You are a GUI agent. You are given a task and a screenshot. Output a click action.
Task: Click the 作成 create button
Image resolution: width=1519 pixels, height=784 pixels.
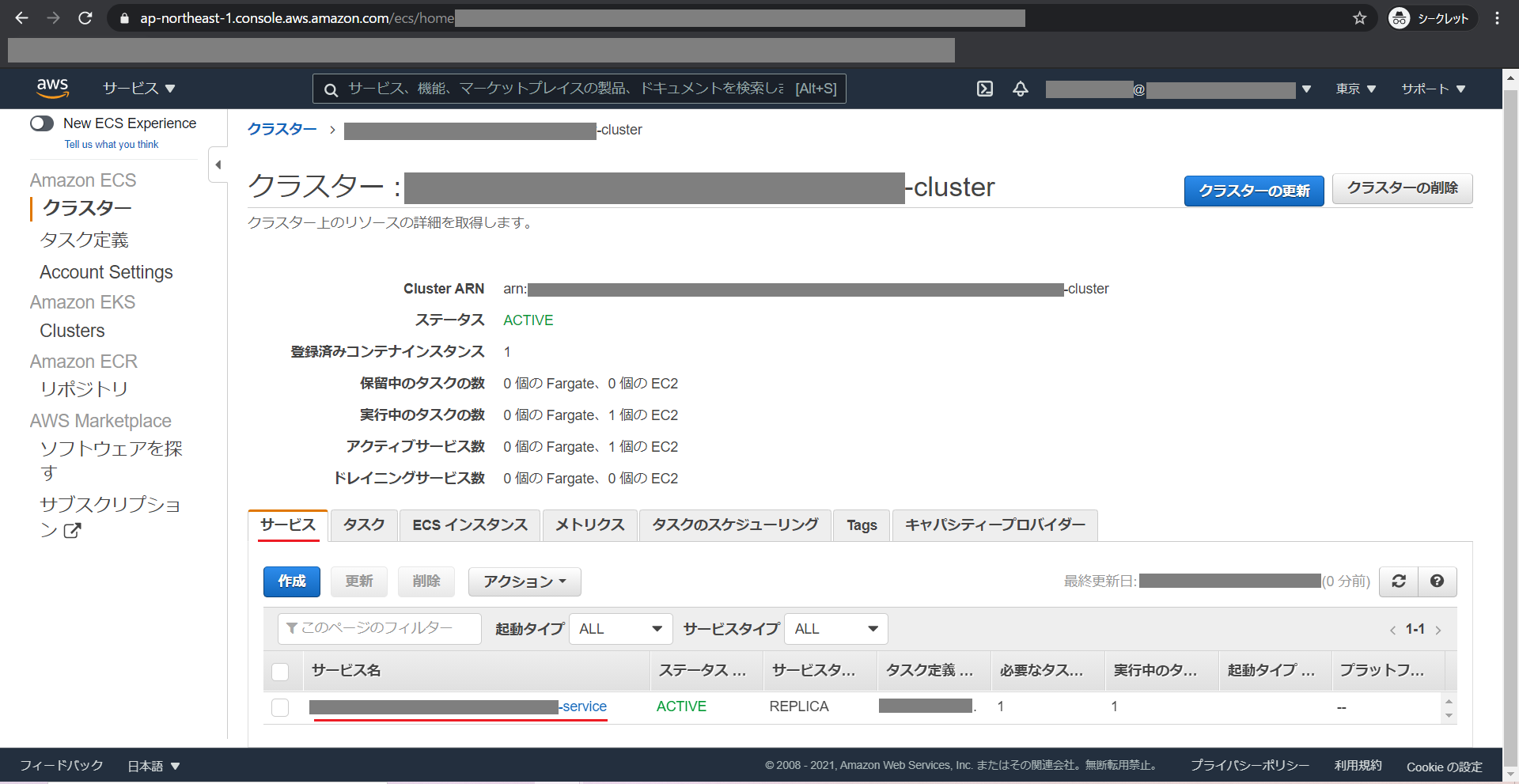coord(292,581)
